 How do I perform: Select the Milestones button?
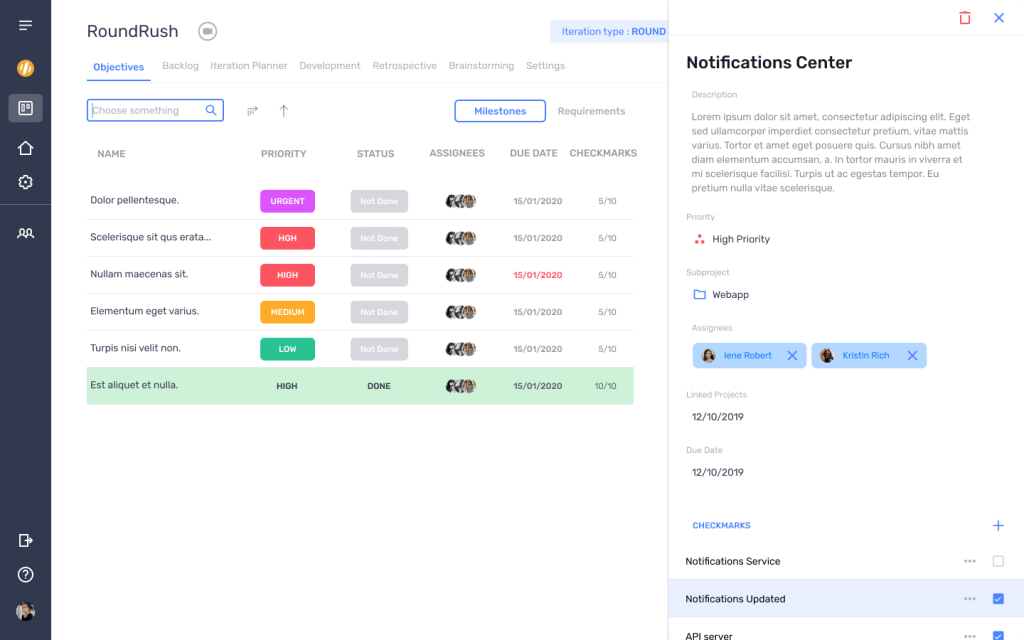[x=500, y=111]
